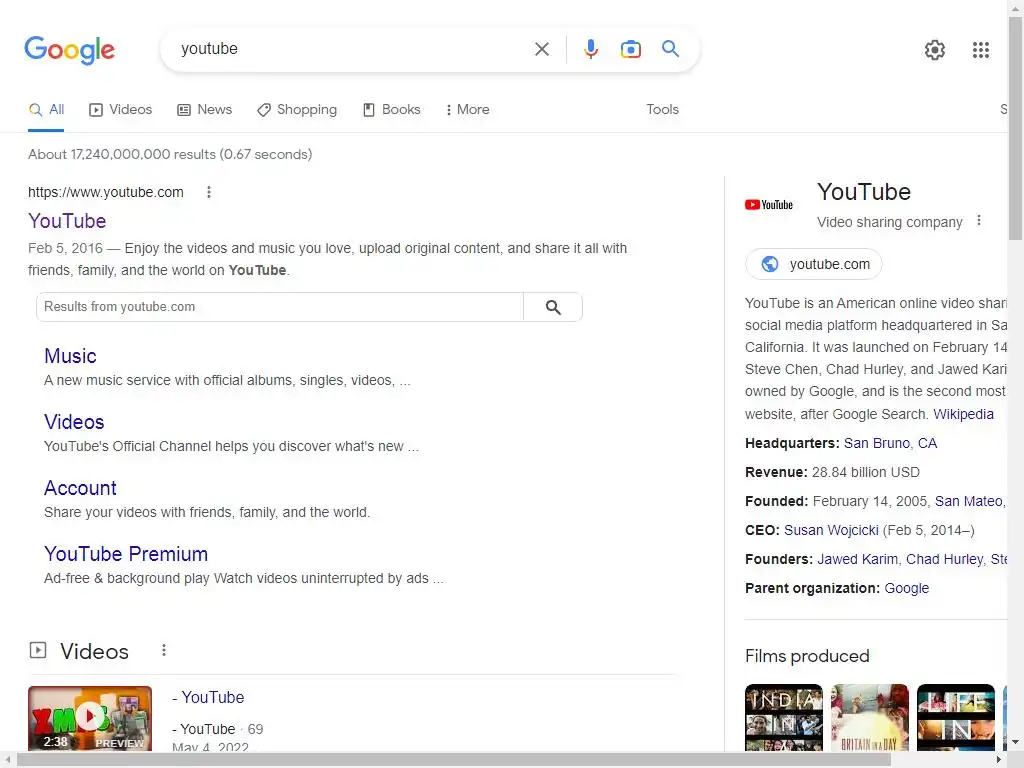Open the Wikipedia link in description

pos(963,414)
